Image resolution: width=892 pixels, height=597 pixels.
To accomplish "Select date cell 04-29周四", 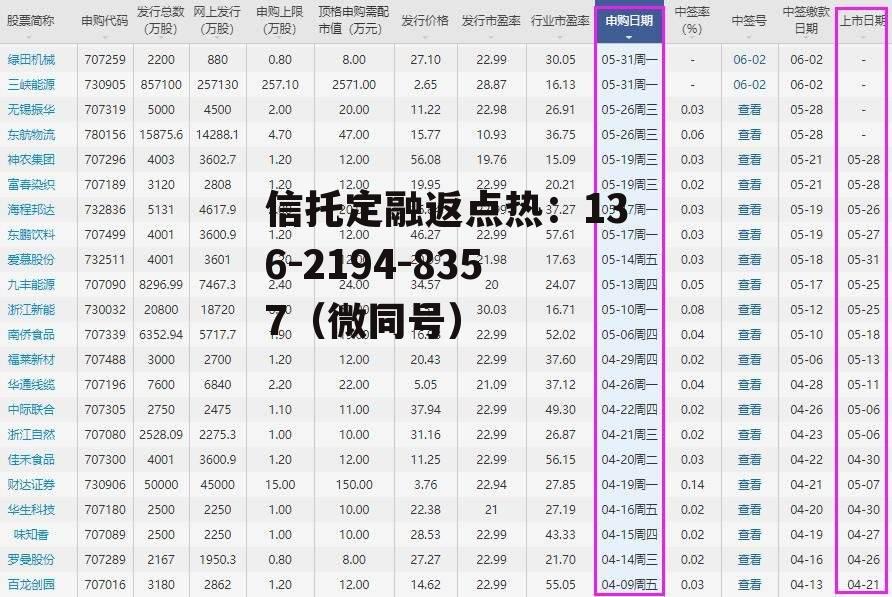I will (x=629, y=360).
